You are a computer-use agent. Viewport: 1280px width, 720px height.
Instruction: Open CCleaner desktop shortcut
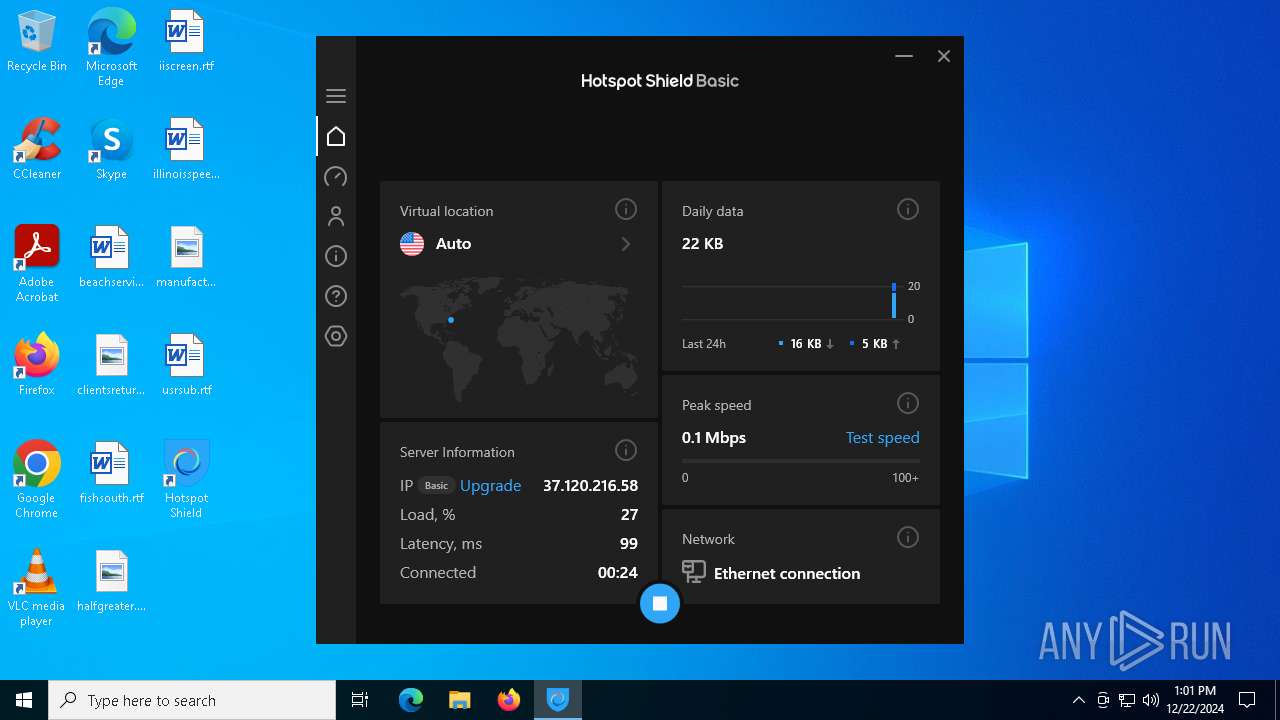click(x=37, y=148)
